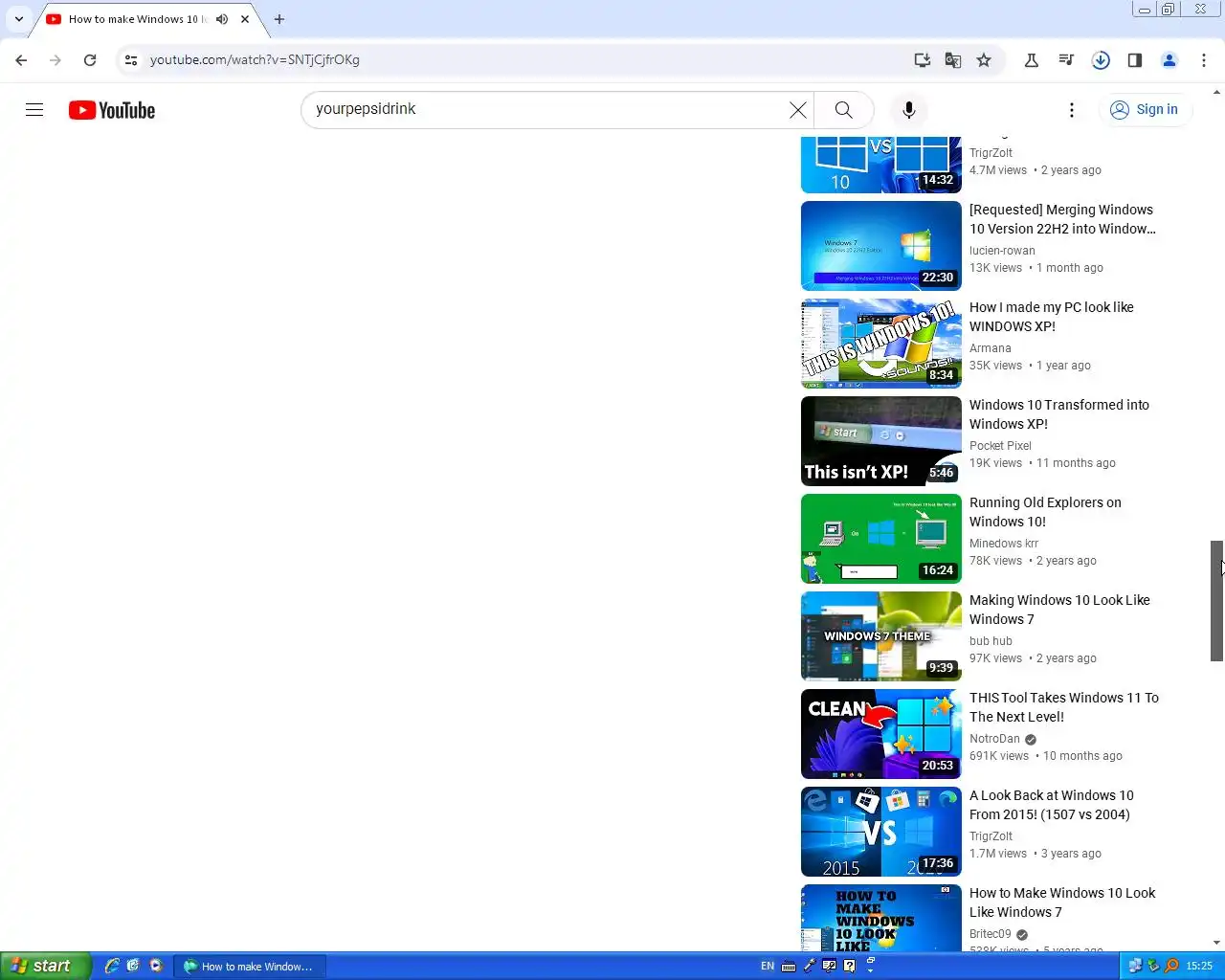1225x980 pixels.
Task: Toggle Chrome side panel icon
Action: pyautogui.click(x=1135, y=59)
